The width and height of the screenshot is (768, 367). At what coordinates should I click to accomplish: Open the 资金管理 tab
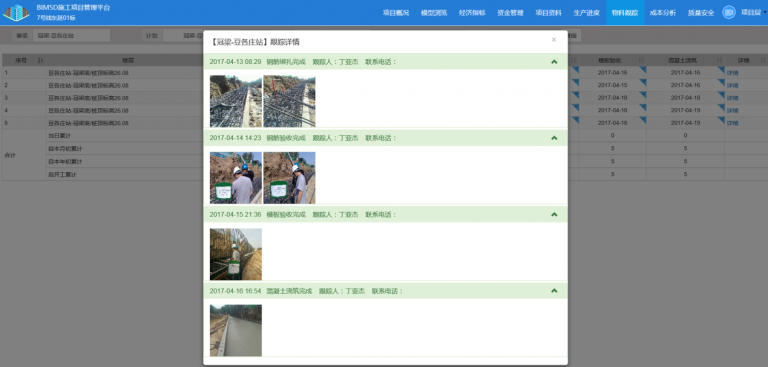coord(510,13)
